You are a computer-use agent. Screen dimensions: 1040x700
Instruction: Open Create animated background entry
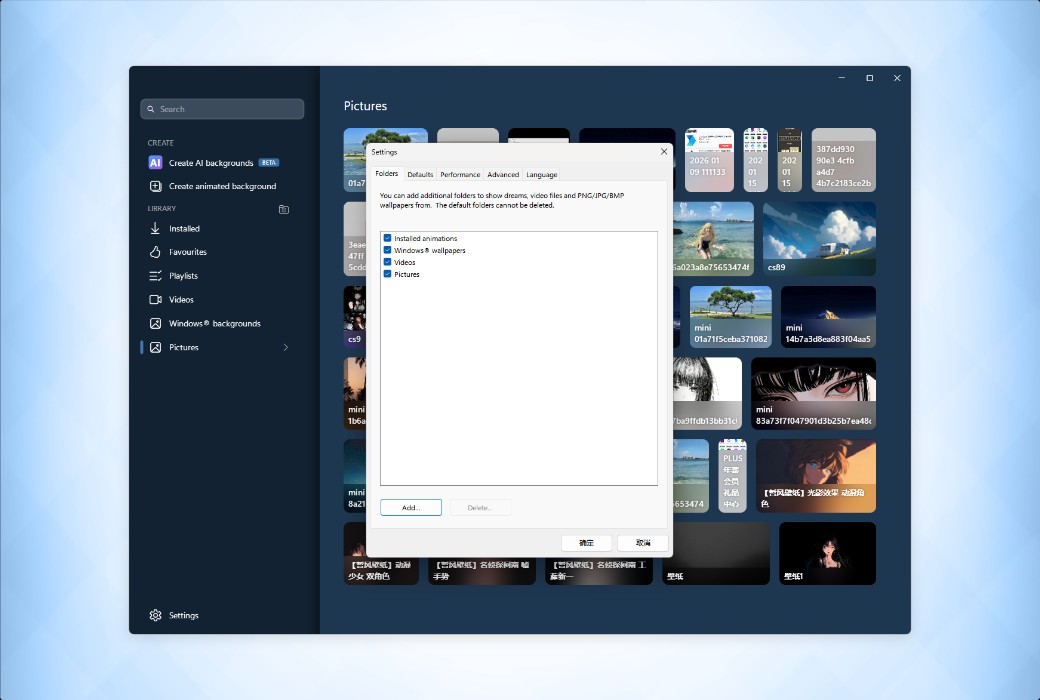click(x=222, y=186)
